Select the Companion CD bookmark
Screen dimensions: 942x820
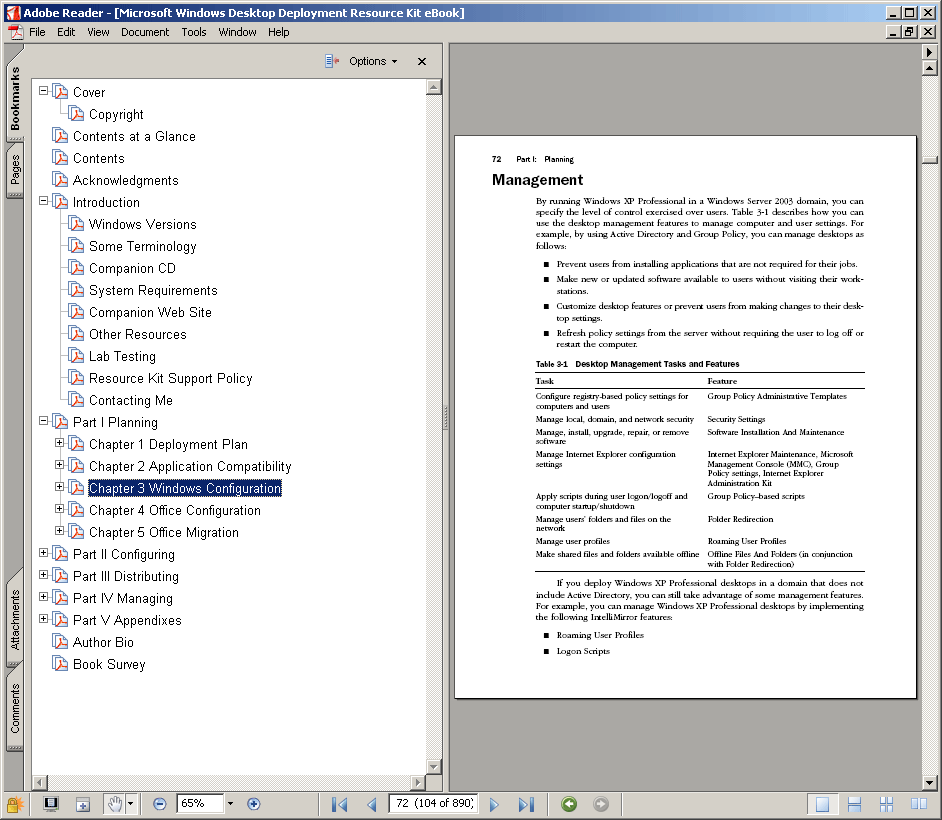[x=132, y=269]
